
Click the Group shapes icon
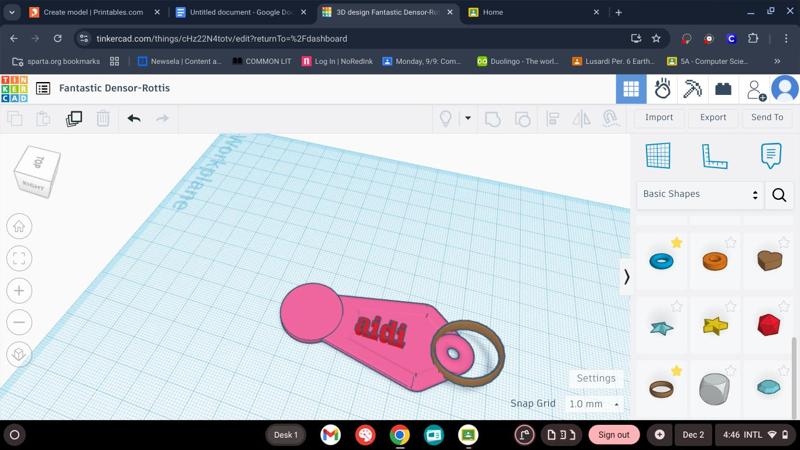pos(492,119)
